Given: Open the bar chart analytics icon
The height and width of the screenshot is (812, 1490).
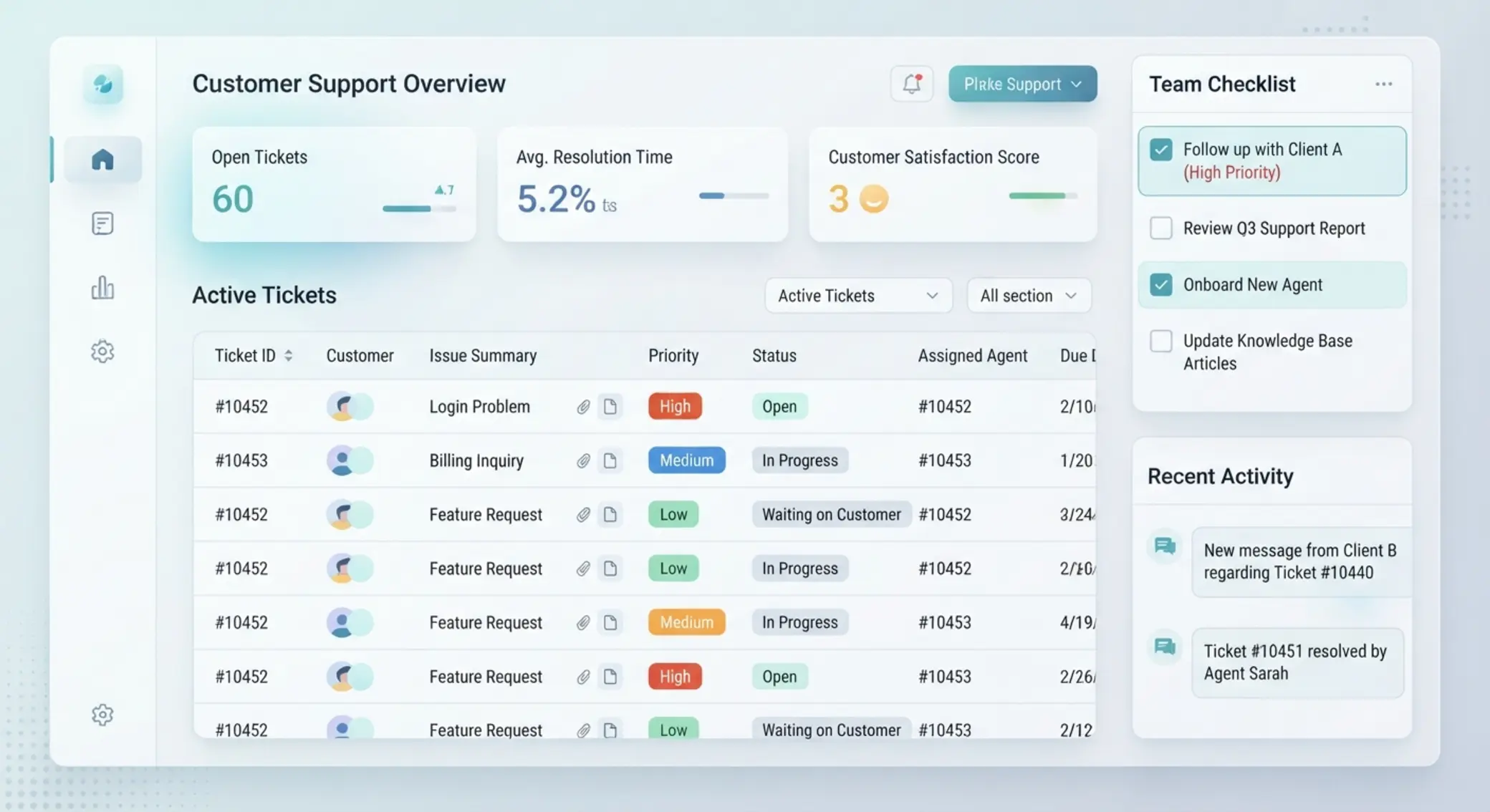Looking at the screenshot, I should tap(102, 287).
